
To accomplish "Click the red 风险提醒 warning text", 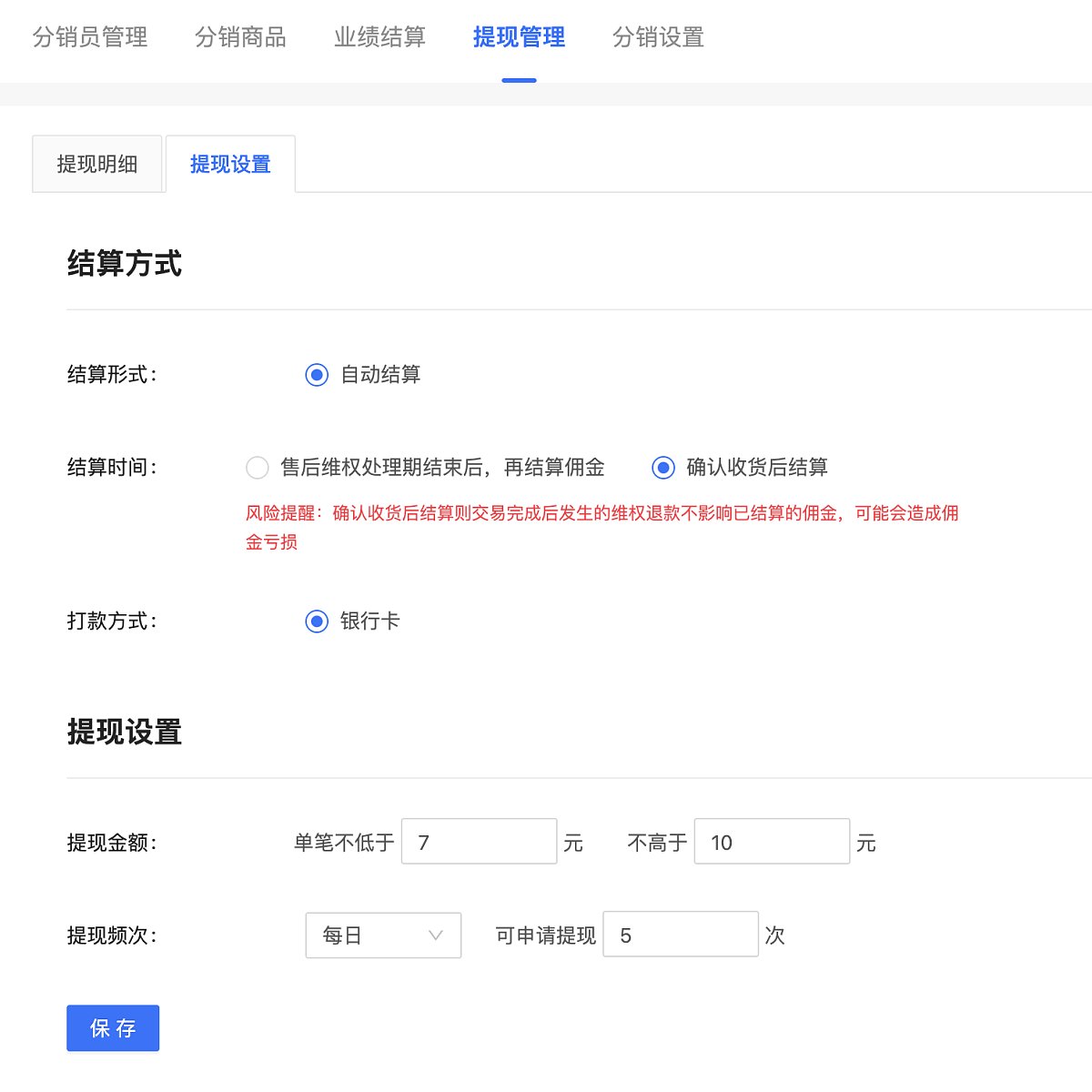I will coord(602,528).
